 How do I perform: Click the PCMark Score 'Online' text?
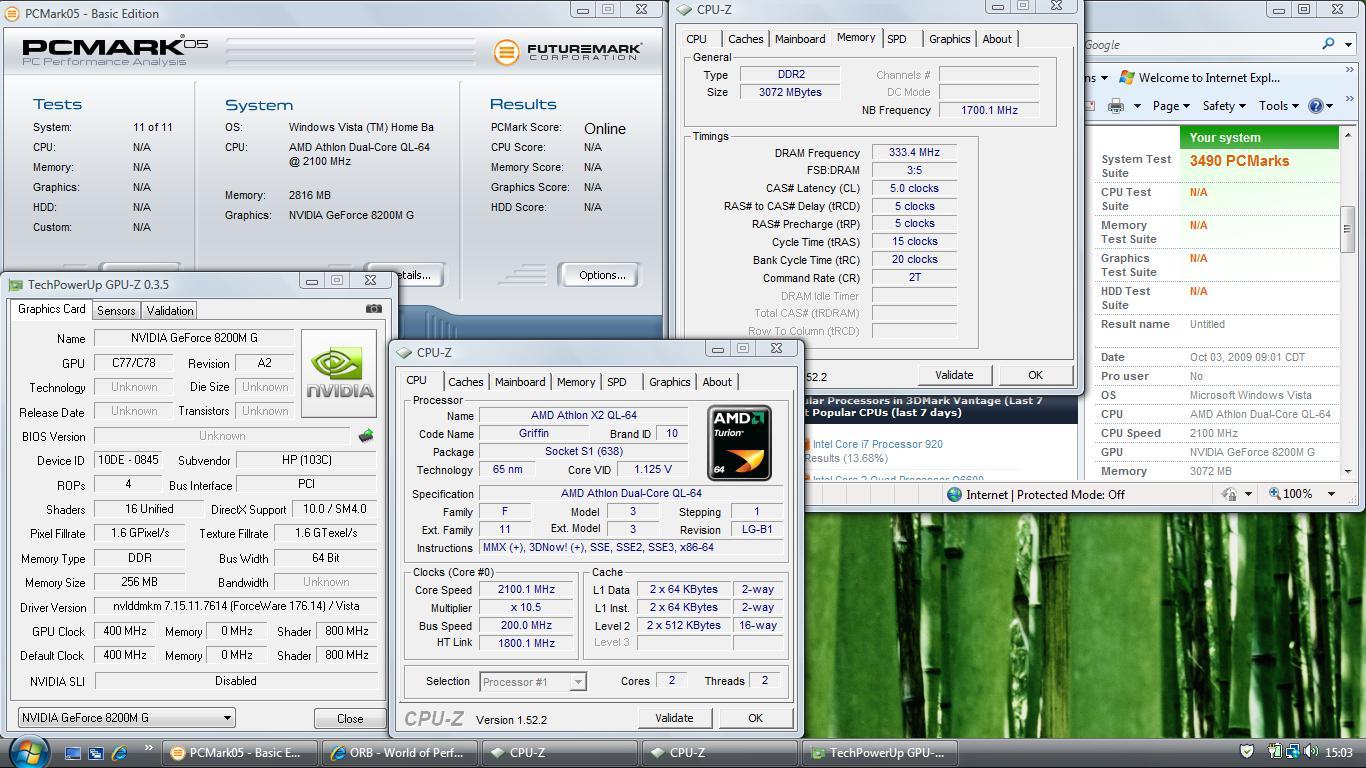click(605, 129)
